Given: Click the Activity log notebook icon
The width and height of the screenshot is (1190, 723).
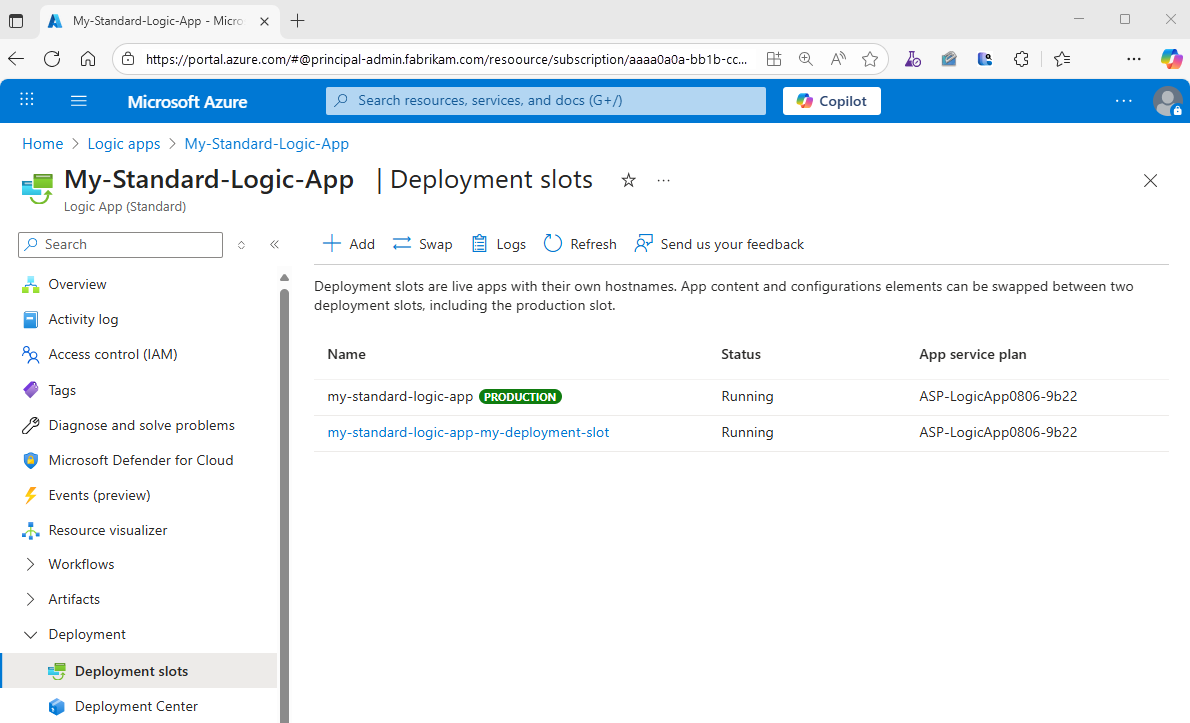Looking at the screenshot, I should click(30, 319).
